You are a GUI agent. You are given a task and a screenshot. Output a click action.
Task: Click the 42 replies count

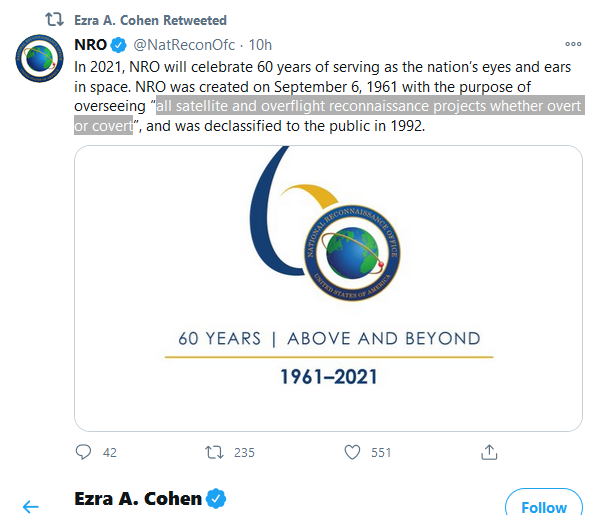pos(110,452)
